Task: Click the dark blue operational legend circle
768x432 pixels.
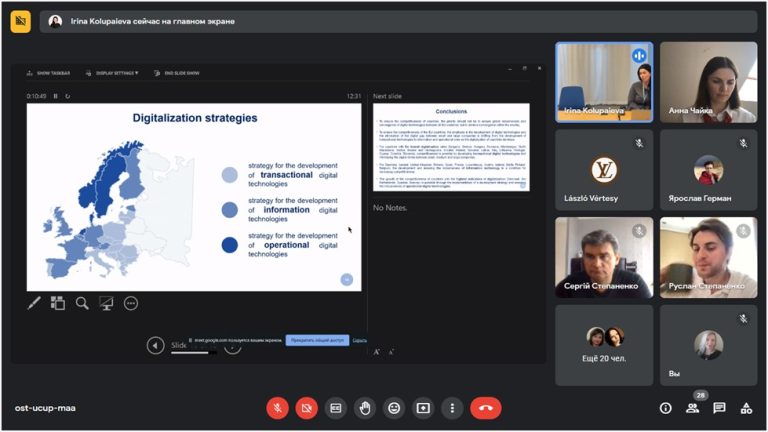Action: pos(230,245)
